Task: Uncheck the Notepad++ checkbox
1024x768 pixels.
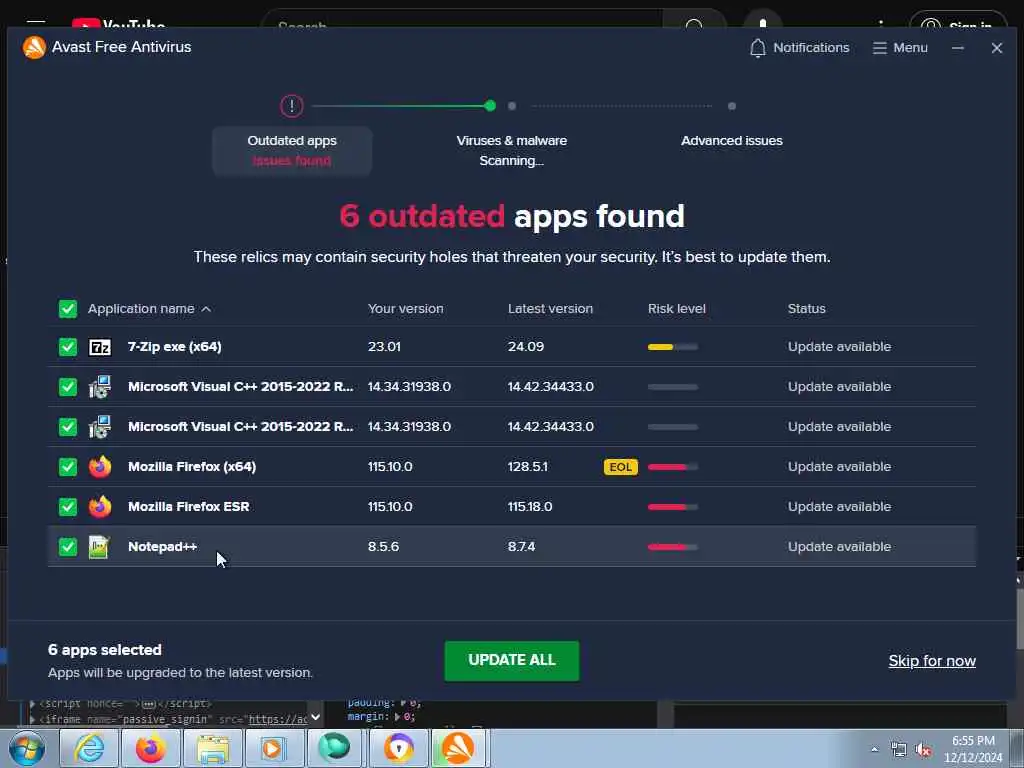Action: [68, 547]
